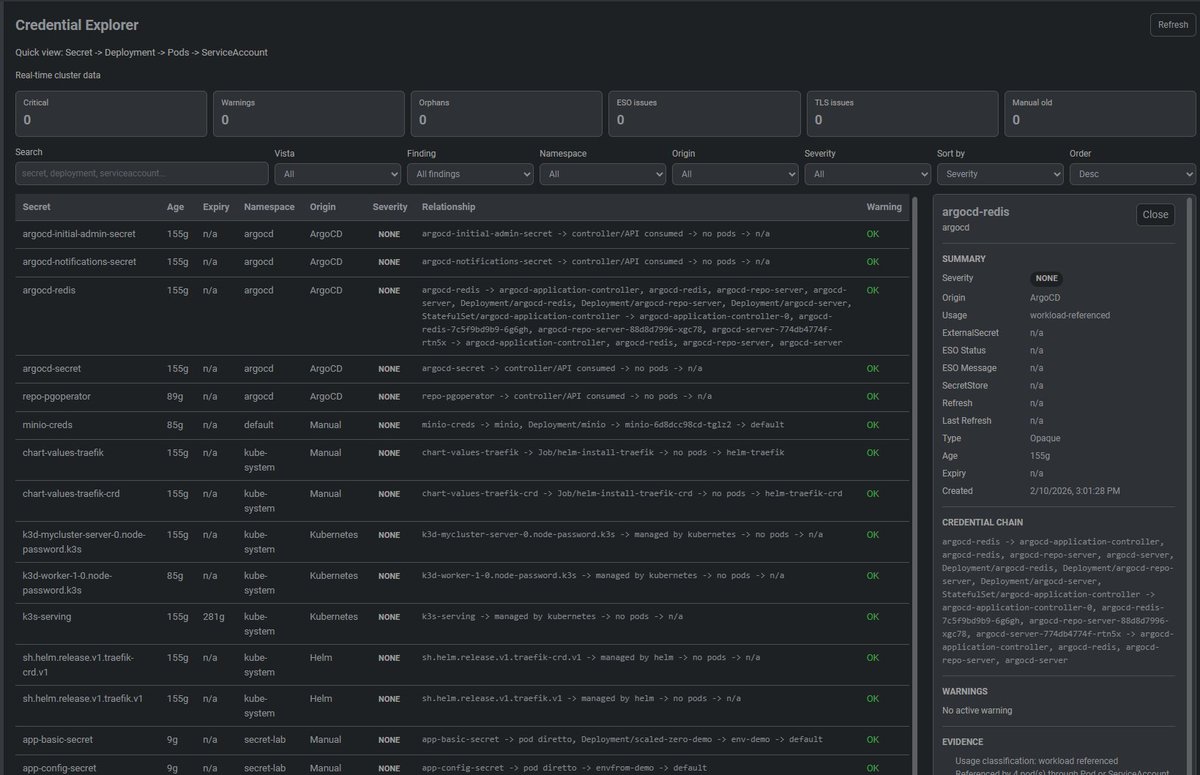The image size is (1200, 775).
Task: Select the Warnings summary card
Action: pos(308,113)
